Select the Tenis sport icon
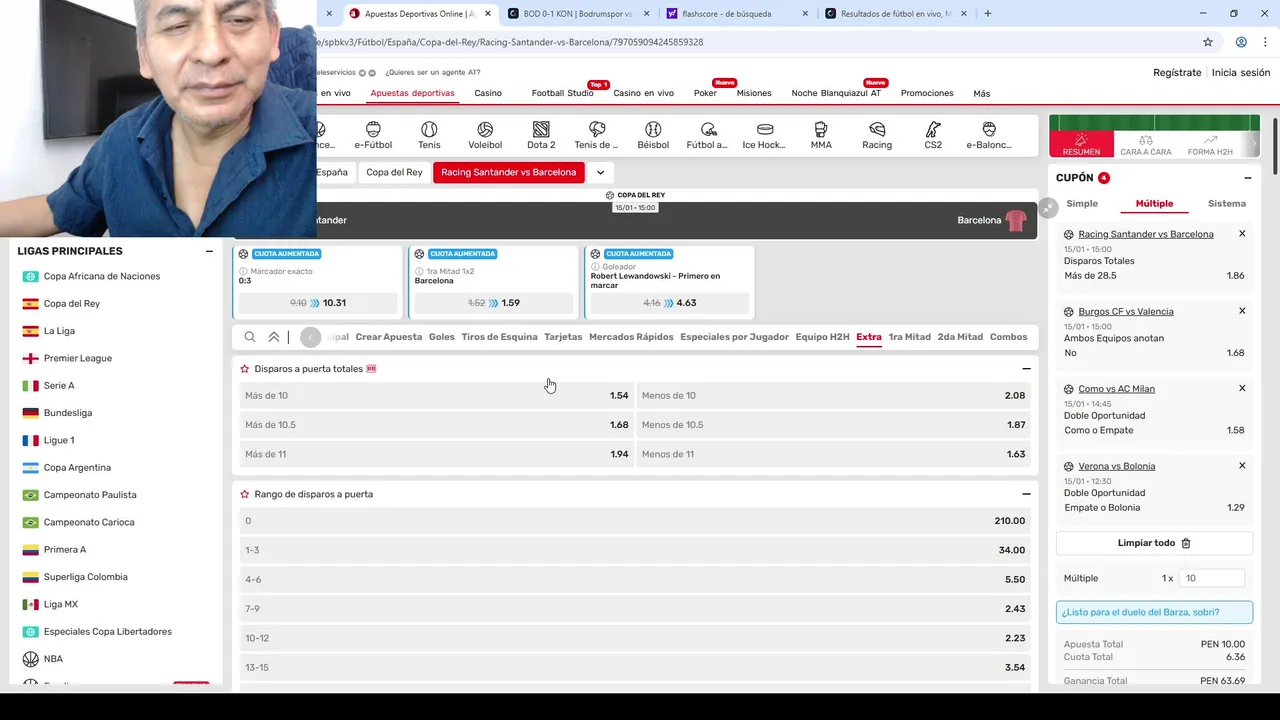 [x=429, y=135]
